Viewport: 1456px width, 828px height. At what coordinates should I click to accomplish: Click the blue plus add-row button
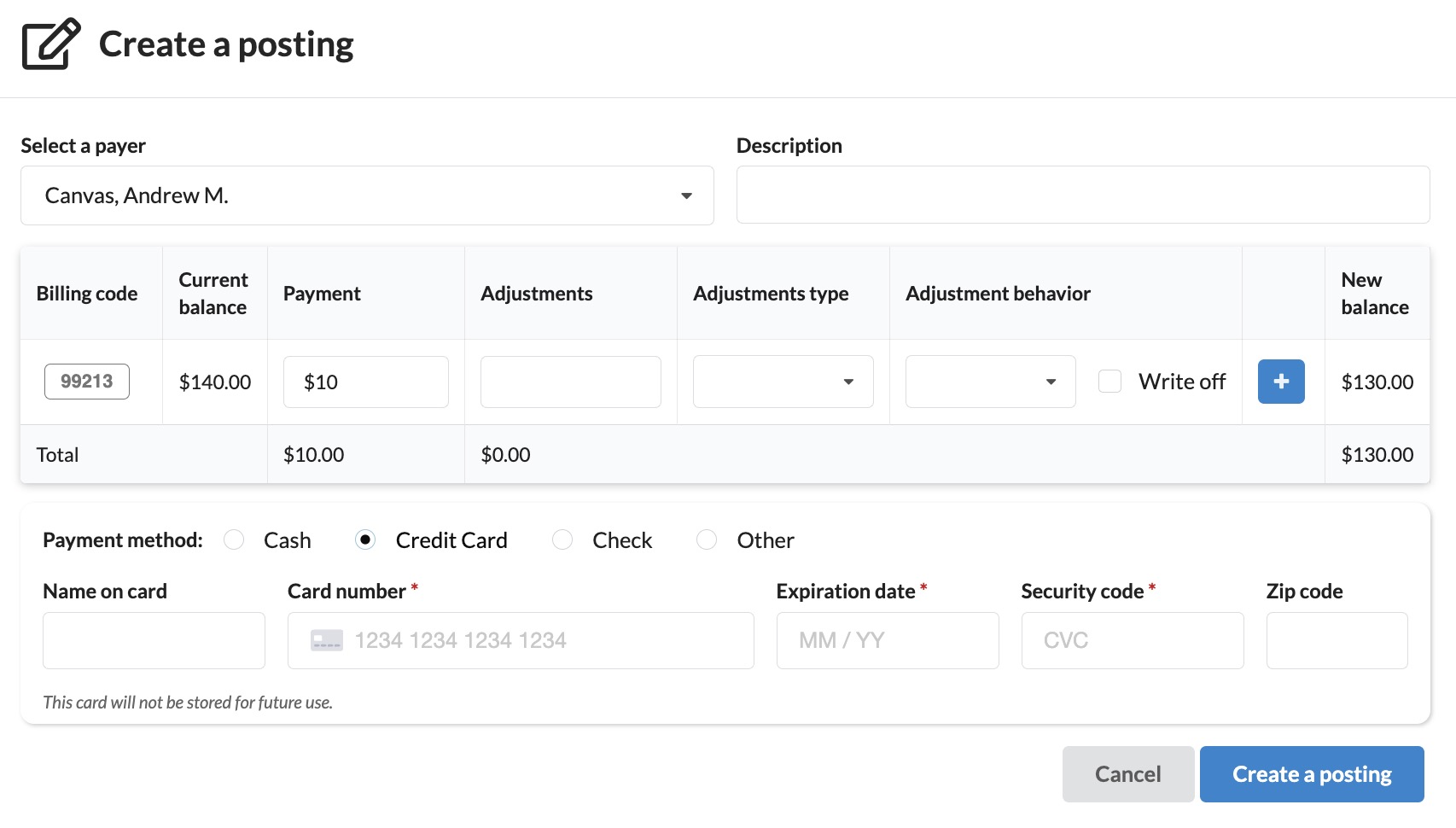[1280, 382]
